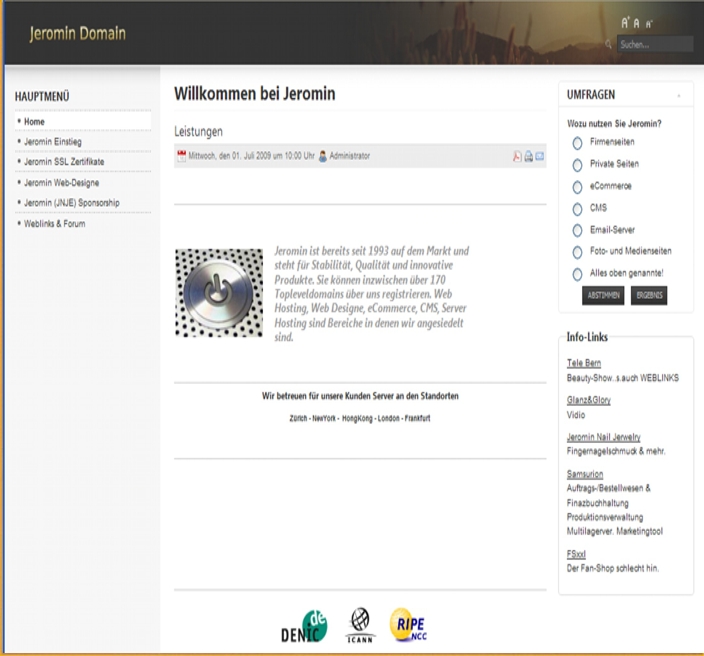
Task: Click the print article icon
Action: click(528, 156)
